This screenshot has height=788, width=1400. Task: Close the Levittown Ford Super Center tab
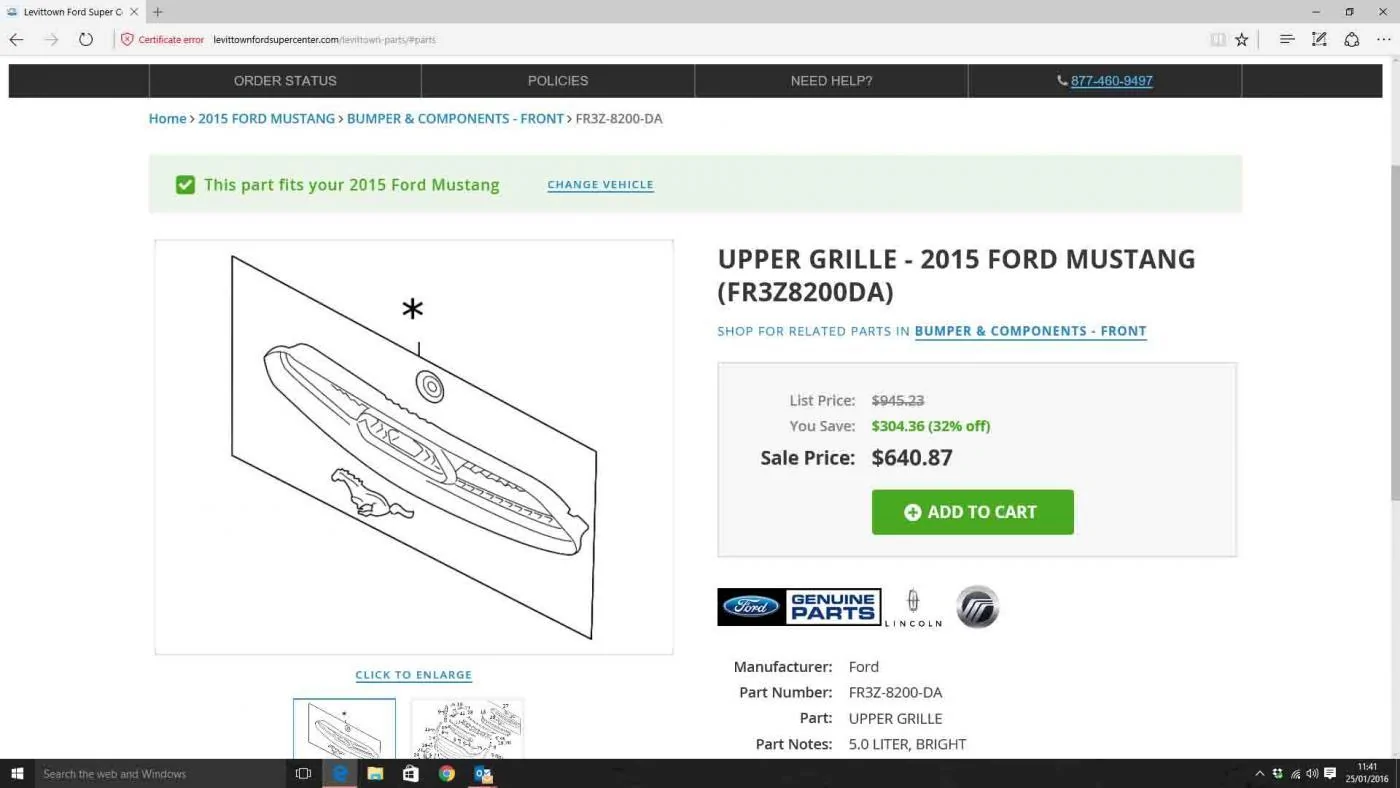(134, 12)
